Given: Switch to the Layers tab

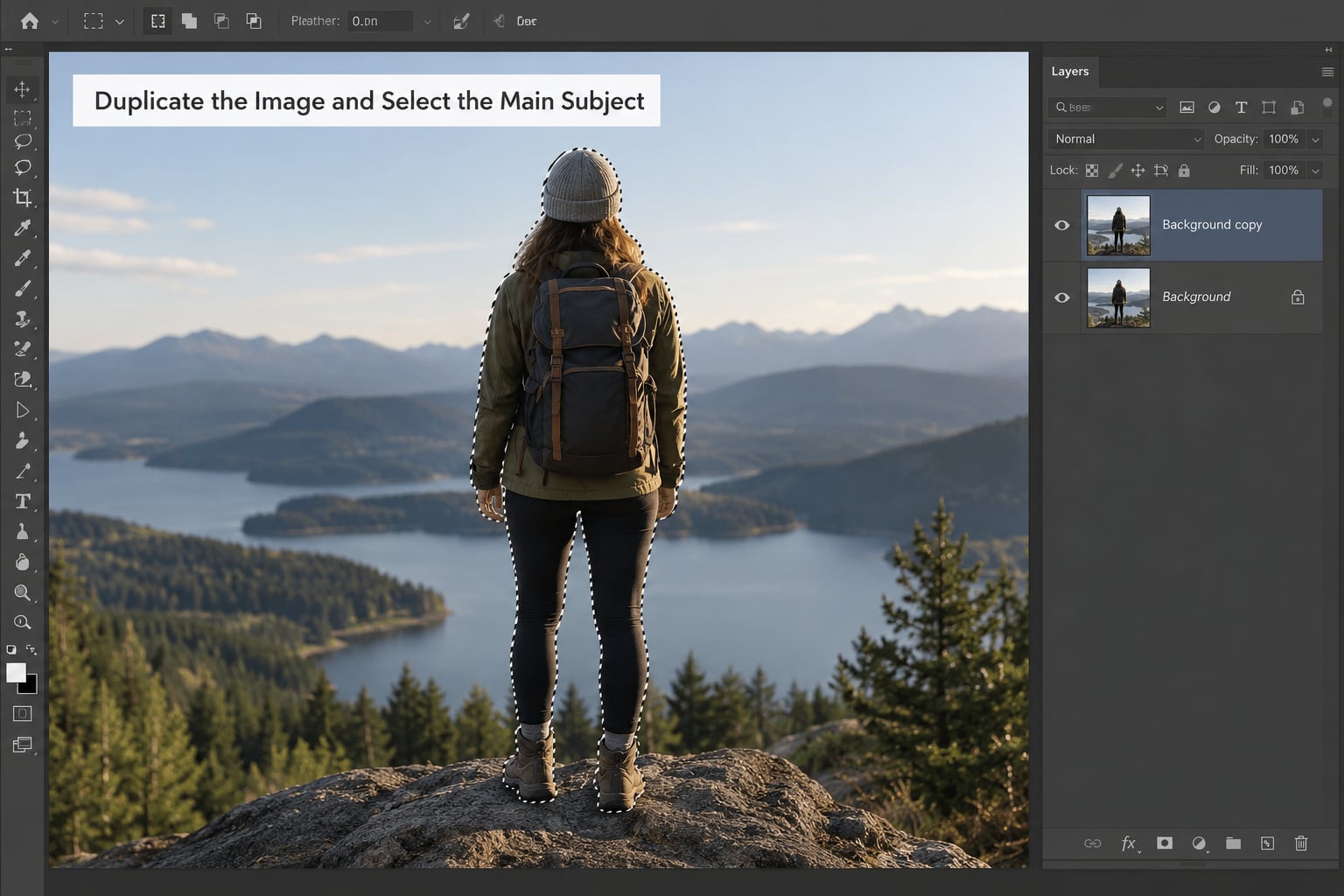Looking at the screenshot, I should pyautogui.click(x=1070, y=72).
